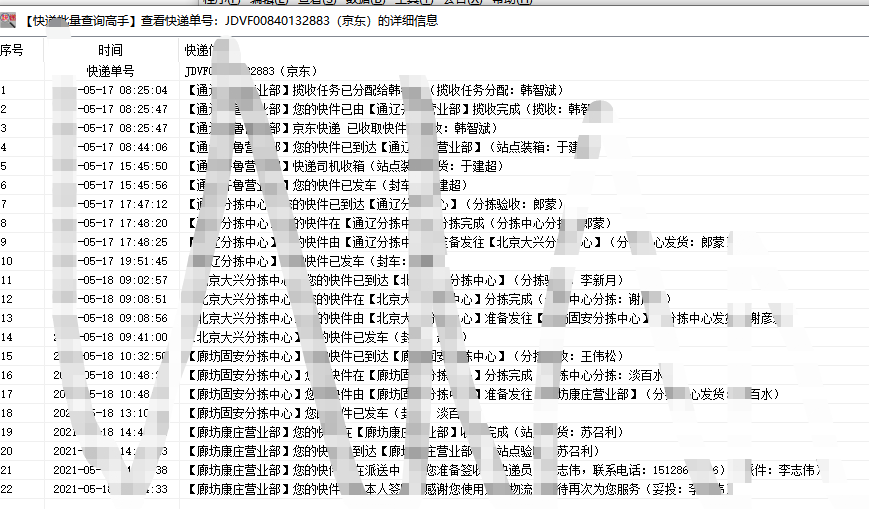This screenshot has width=869, height=509.
Task: Select the row 13 description mentioning 固安分拣中心
Action: point(487,318)
